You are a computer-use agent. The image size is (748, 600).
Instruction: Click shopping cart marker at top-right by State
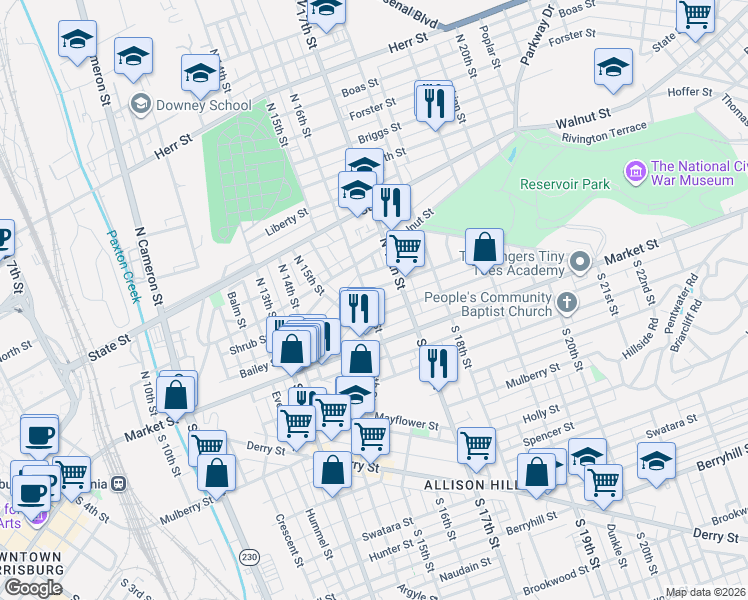[696, 17]
